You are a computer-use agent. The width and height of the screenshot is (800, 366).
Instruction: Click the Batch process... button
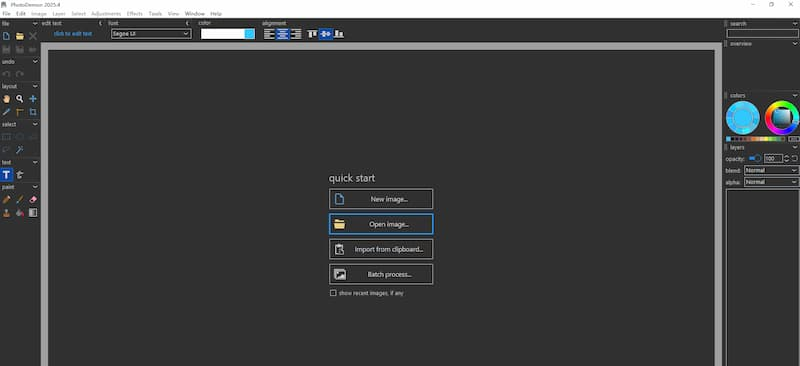pyautogui.click(x=381, y=274)
